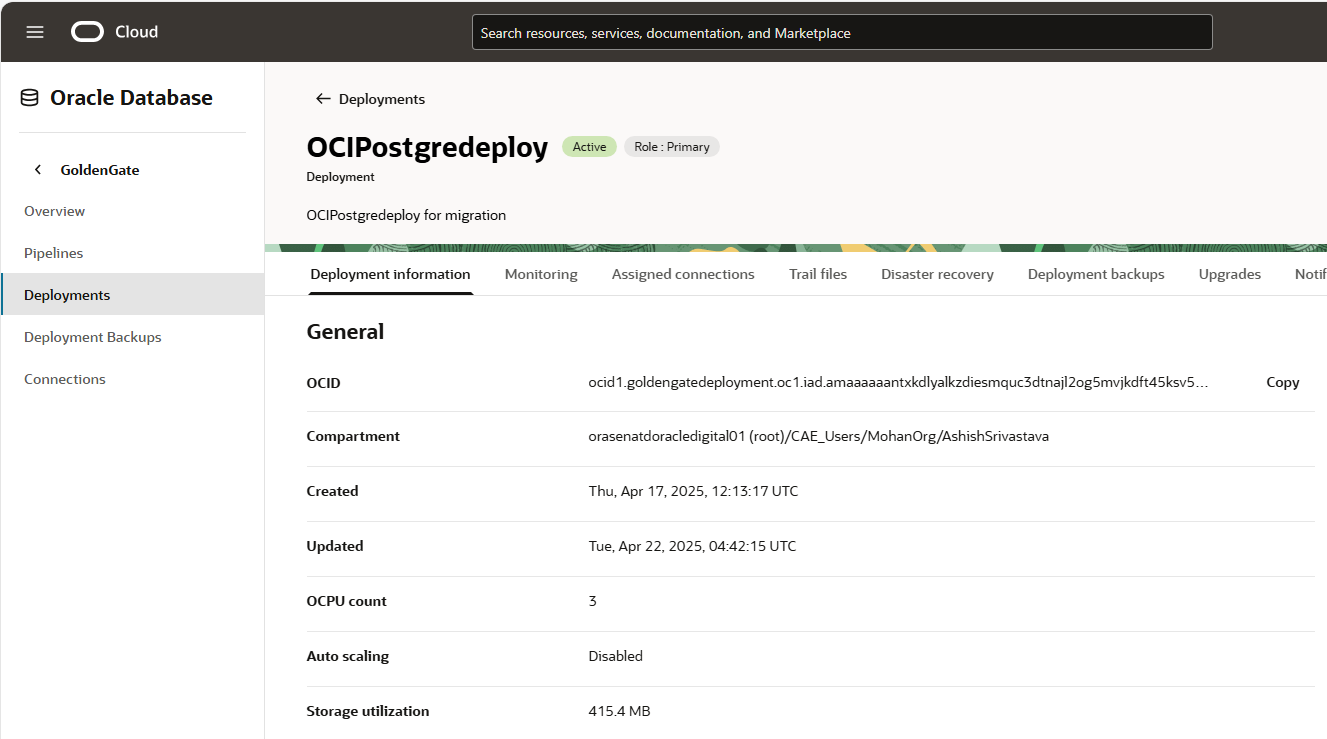Focus the search resources input field
This screenshot has height=739, width=1327.
(x=842, y=32)
